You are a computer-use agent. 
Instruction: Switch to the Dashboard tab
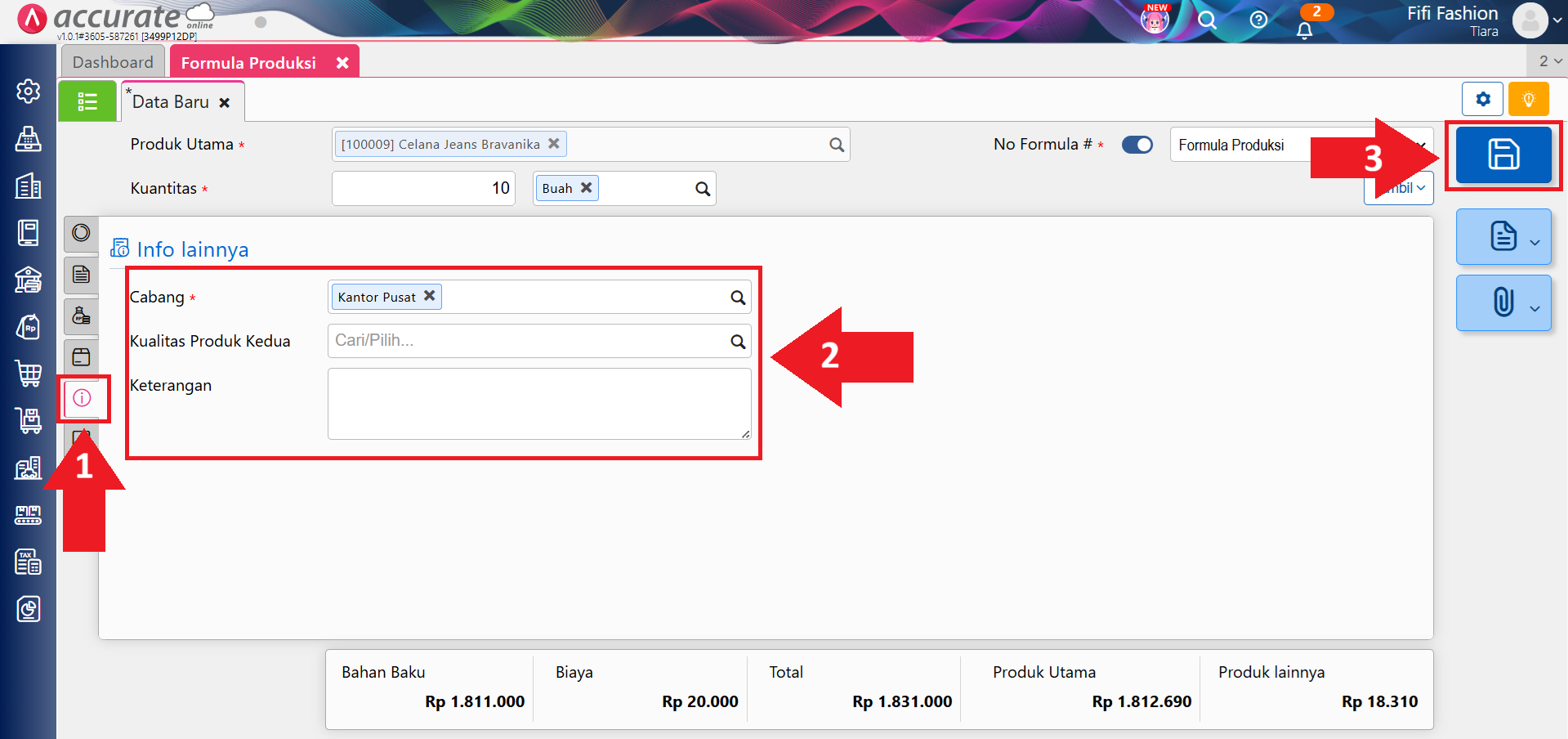(113, 62)
